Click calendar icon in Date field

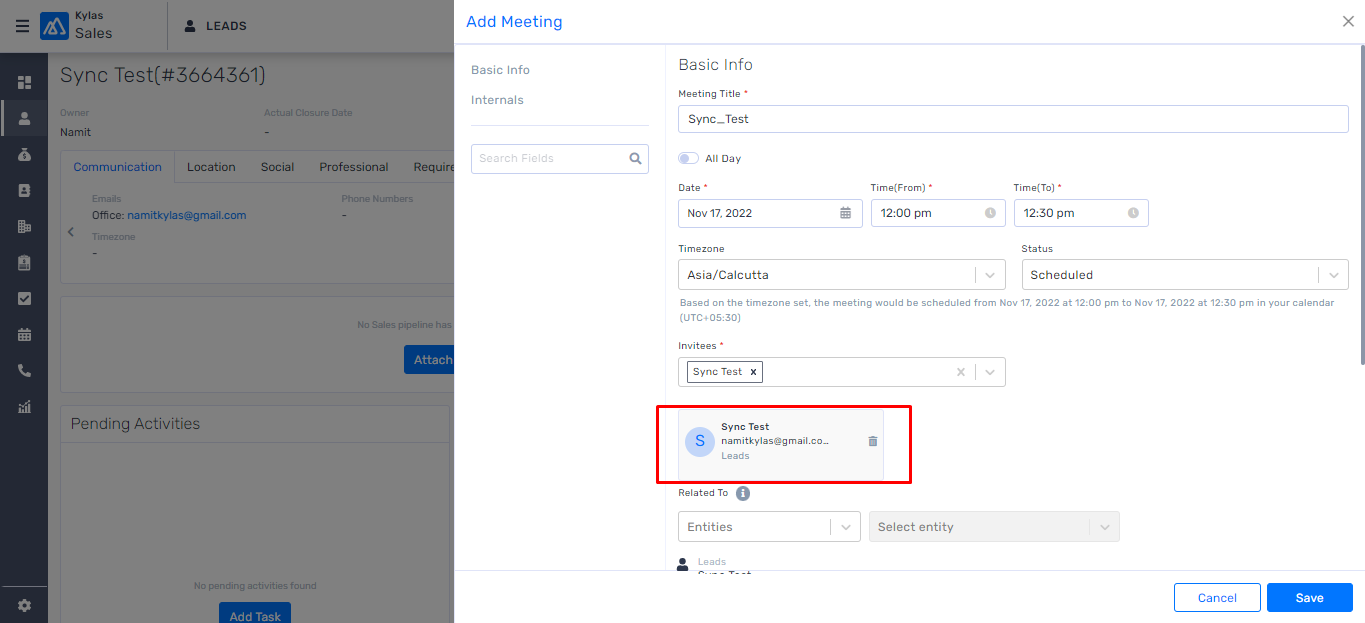845,213
